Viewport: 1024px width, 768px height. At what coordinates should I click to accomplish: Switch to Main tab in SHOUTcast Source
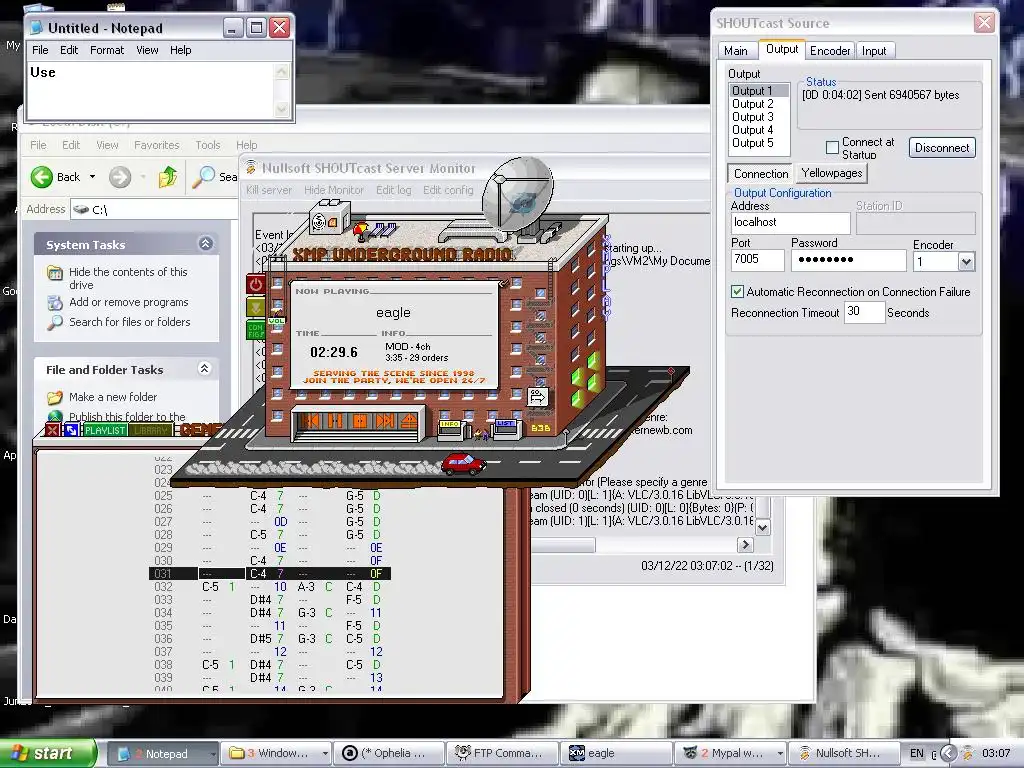[735, 51]
